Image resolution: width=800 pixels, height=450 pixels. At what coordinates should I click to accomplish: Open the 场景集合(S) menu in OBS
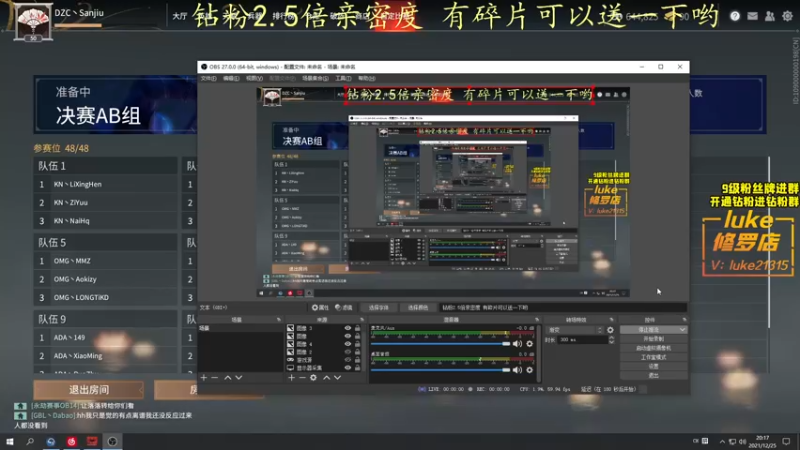click(315, 79)
